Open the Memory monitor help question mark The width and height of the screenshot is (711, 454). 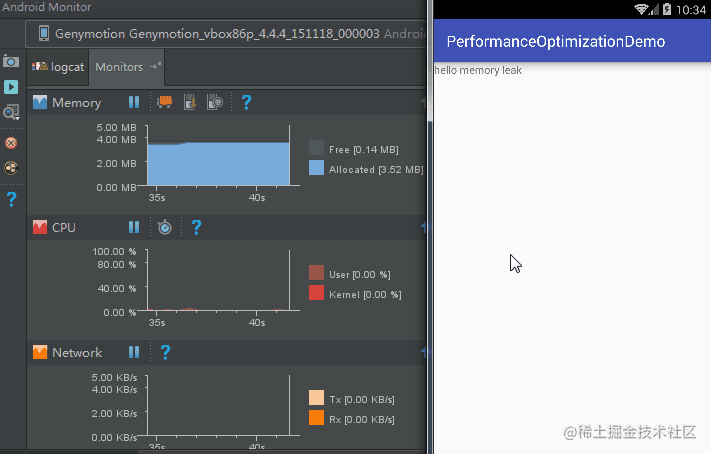(x=246, y=102)
